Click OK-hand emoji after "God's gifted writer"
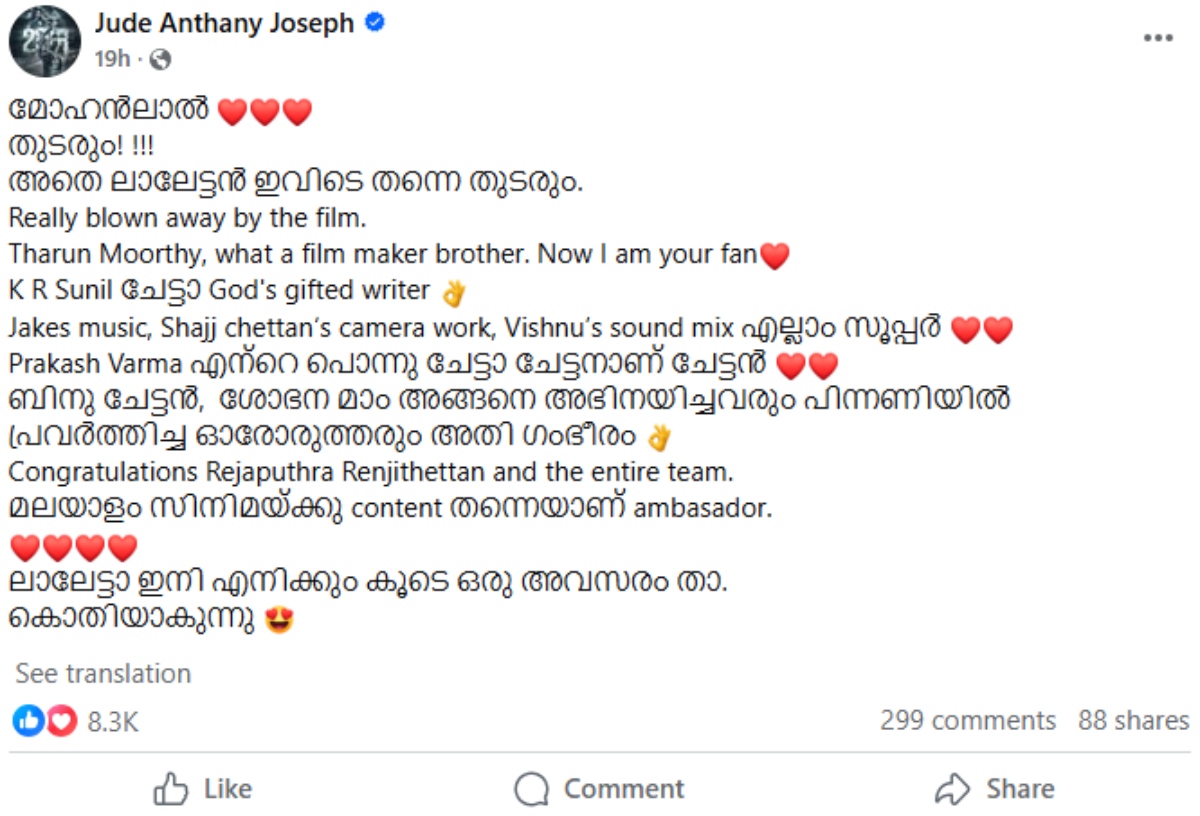 coord(454,293)
